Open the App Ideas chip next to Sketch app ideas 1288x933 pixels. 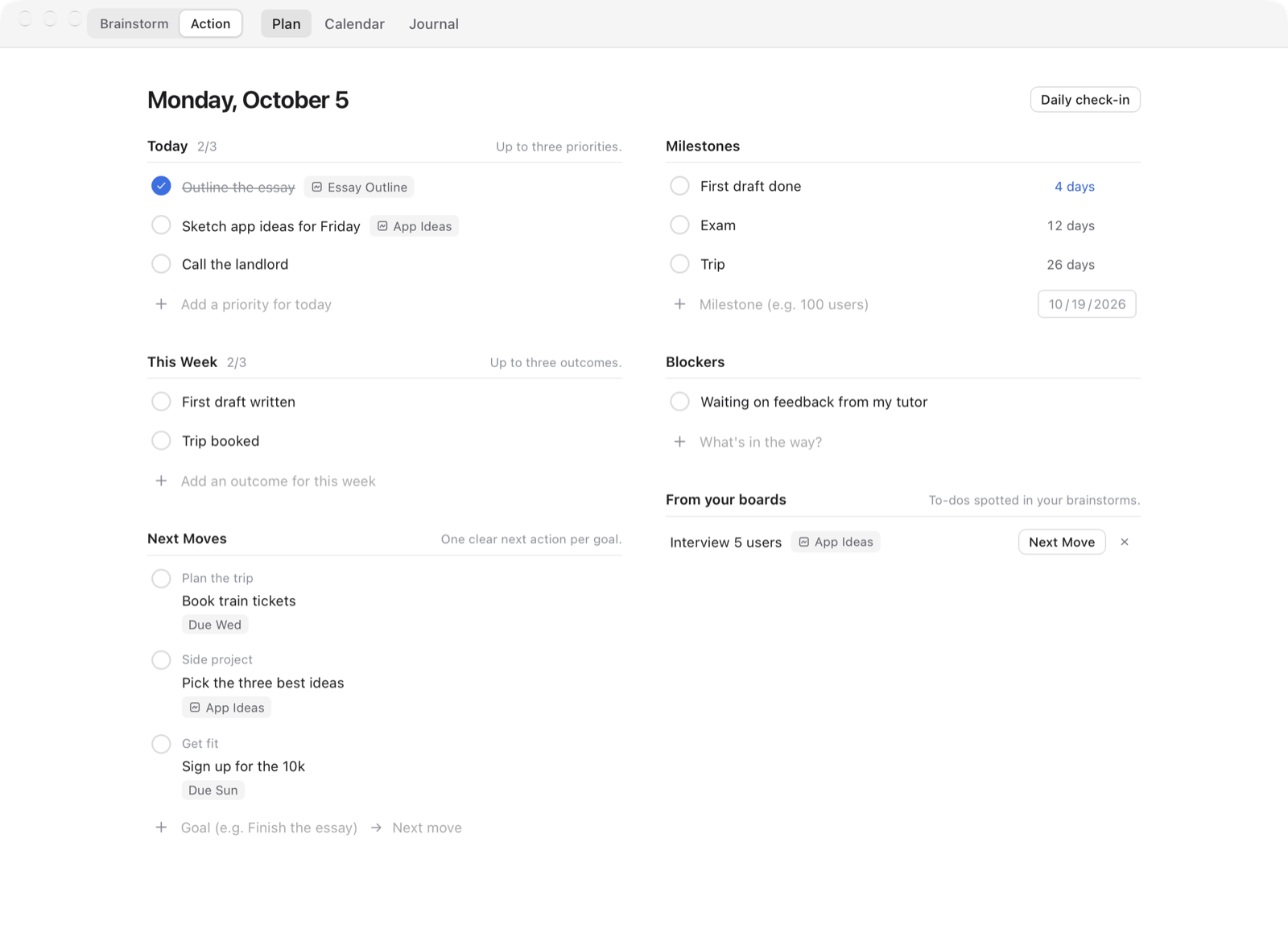tap(415, 226)
